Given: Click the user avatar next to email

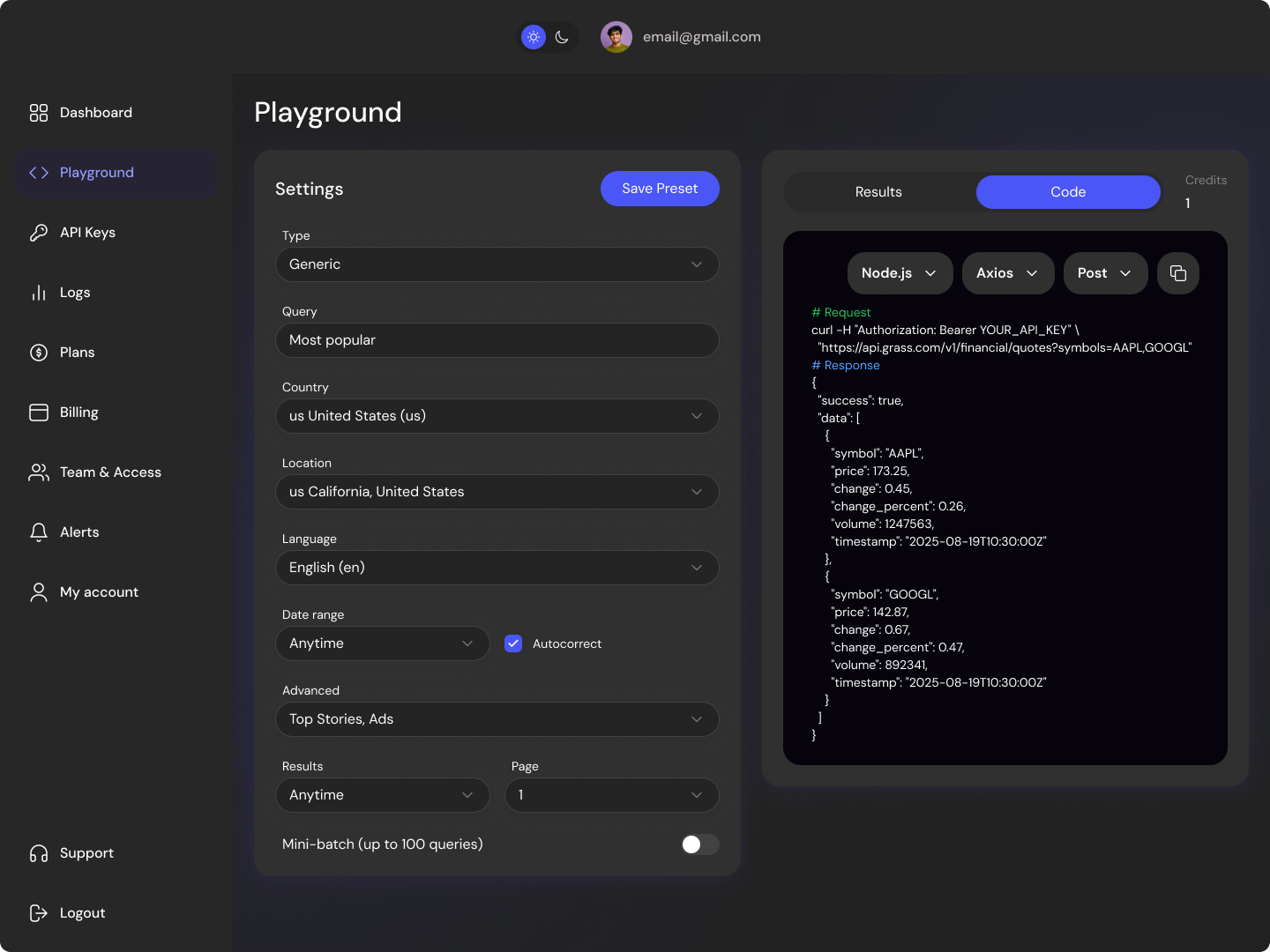Looking at the screenshot, I should [616, 37].
